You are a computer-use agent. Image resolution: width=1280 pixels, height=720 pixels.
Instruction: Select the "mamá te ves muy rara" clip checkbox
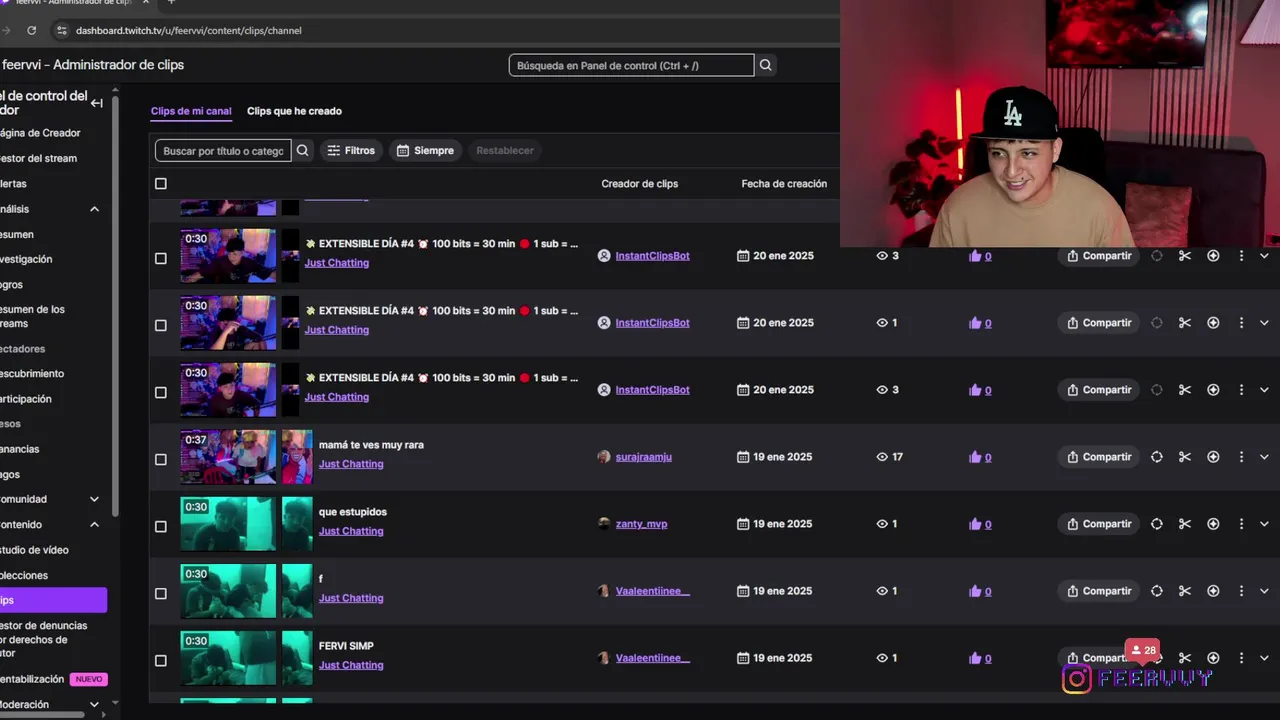(x=161, y=460)
